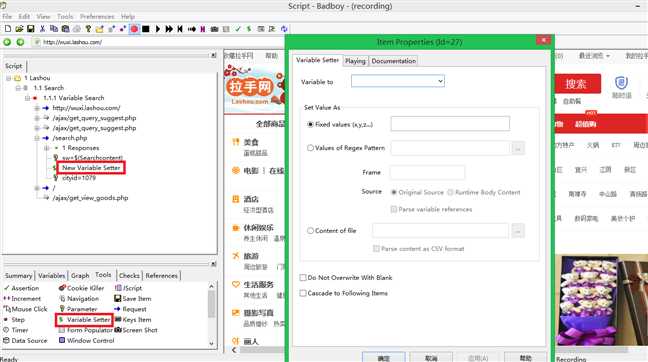The height and width of the screenshot is (362, 648).
Task: Select the Form Populator tool
Action: 86,330
